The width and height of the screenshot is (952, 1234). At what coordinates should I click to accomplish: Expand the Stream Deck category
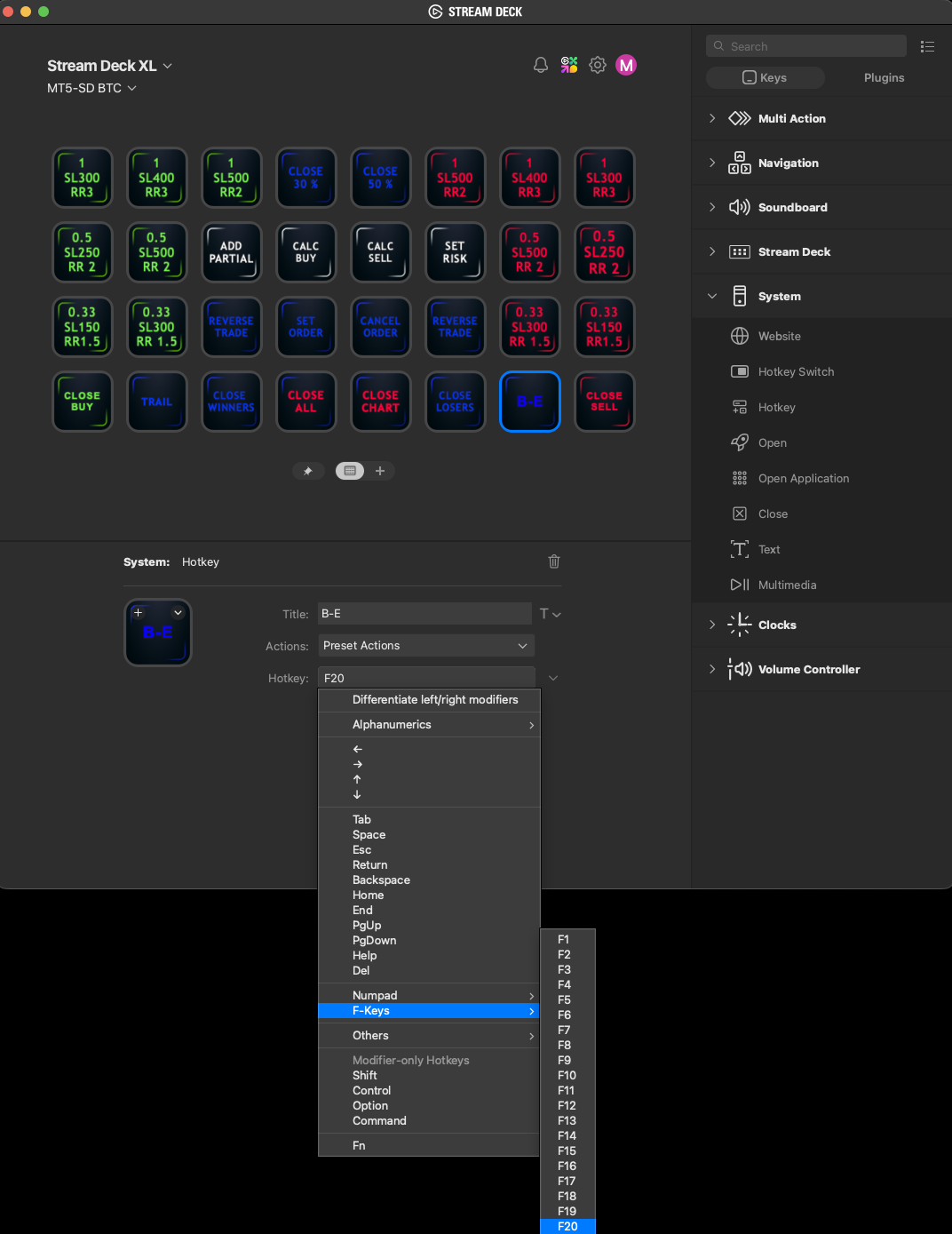click(711, 251)
